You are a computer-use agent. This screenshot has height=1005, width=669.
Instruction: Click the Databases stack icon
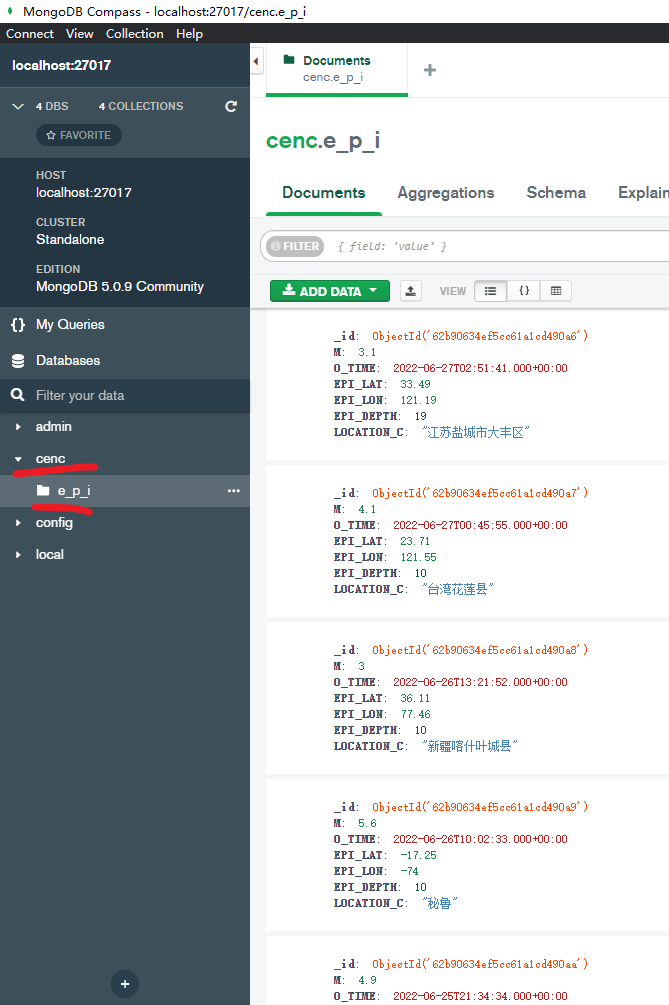pyautogui.click(x=18, y=361)
